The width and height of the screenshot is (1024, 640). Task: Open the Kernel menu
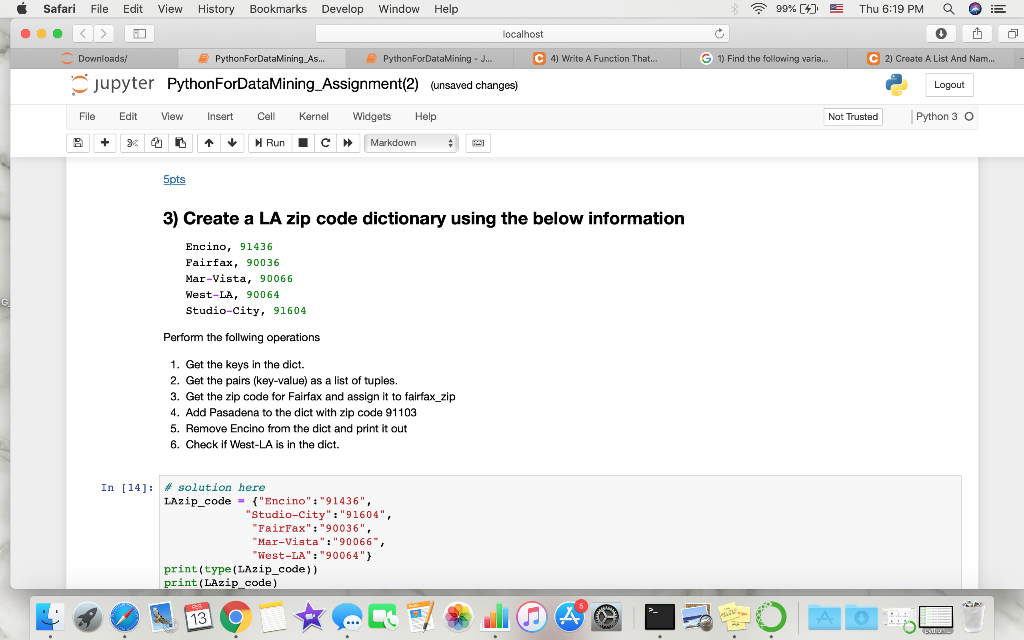313,116
